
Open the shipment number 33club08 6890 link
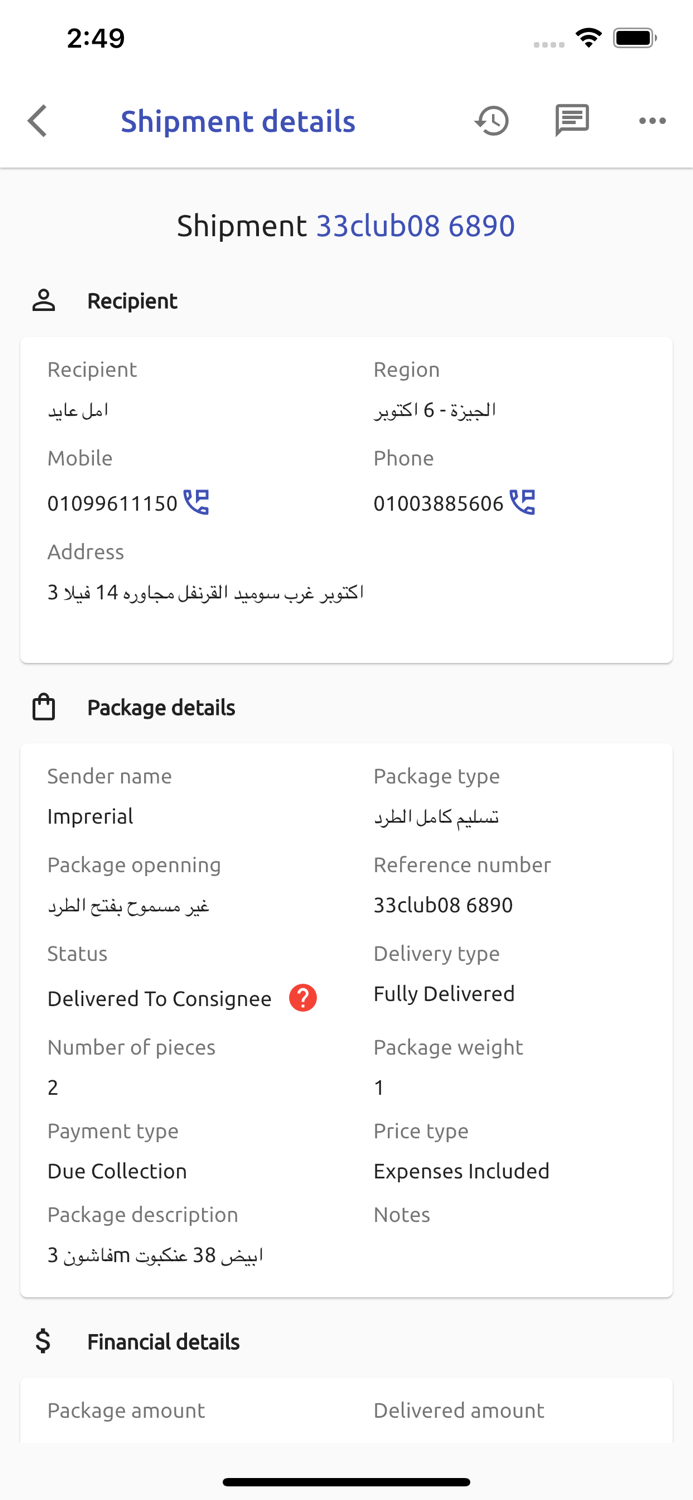(x=415, y=226)
